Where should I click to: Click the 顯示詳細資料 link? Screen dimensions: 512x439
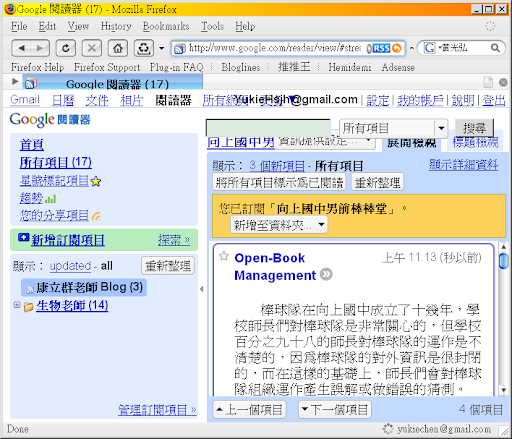463,165
